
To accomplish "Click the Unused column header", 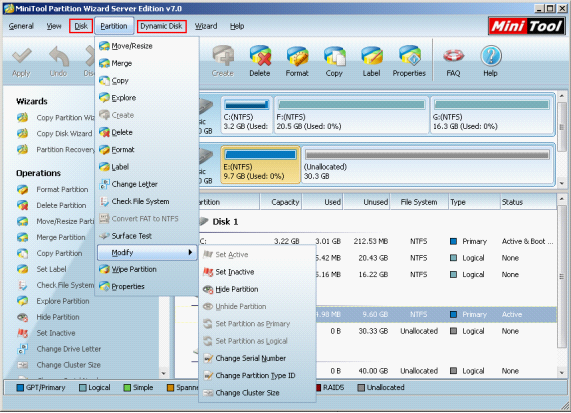I will pyautogui.click(x=366, y=202).
